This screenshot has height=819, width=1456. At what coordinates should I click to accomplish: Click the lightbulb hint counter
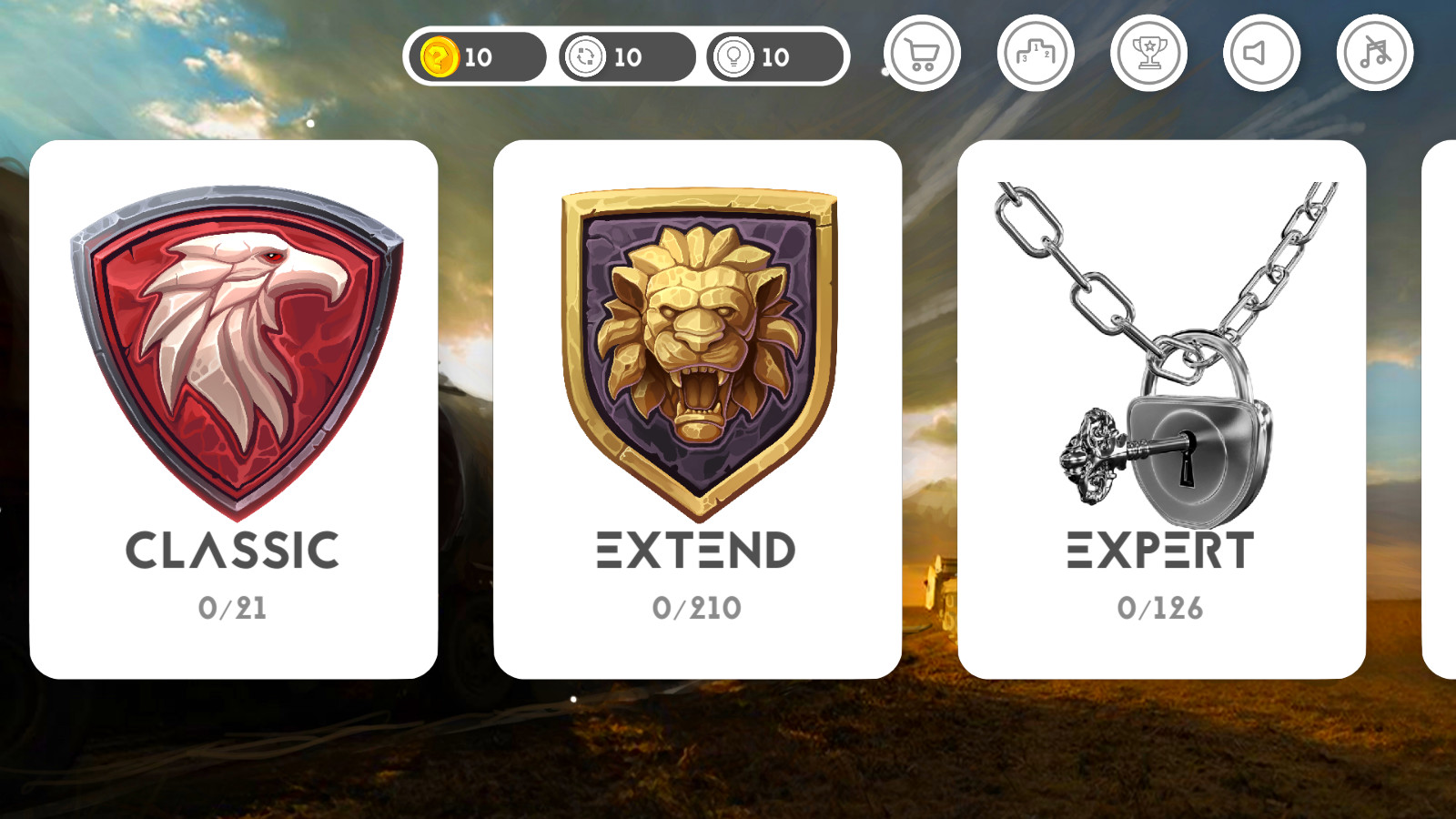pos(774,57)
